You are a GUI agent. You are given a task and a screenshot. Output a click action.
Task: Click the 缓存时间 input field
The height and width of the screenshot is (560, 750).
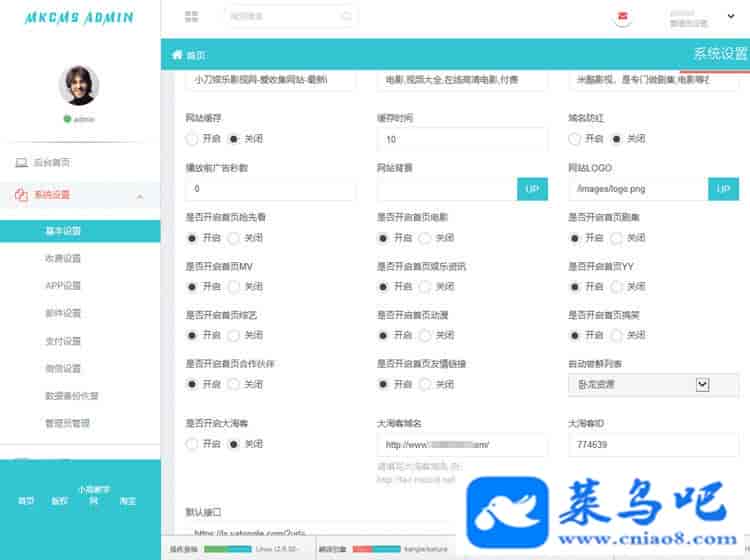tap(462, 139)
